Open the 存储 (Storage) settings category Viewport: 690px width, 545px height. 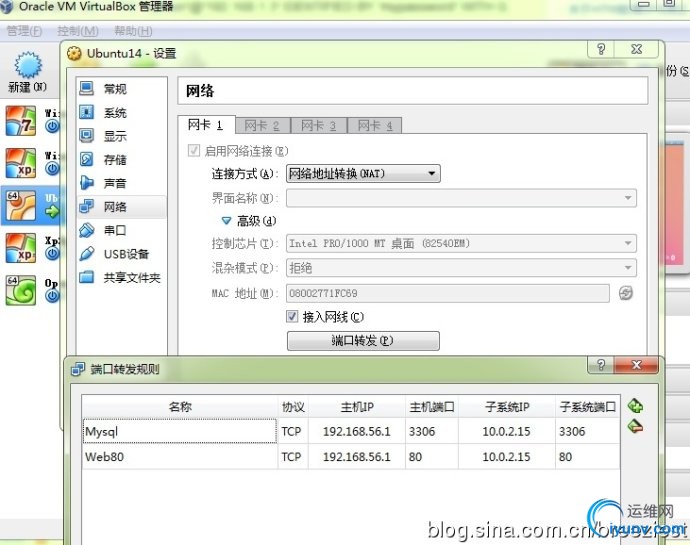click(x=122, y=160)
